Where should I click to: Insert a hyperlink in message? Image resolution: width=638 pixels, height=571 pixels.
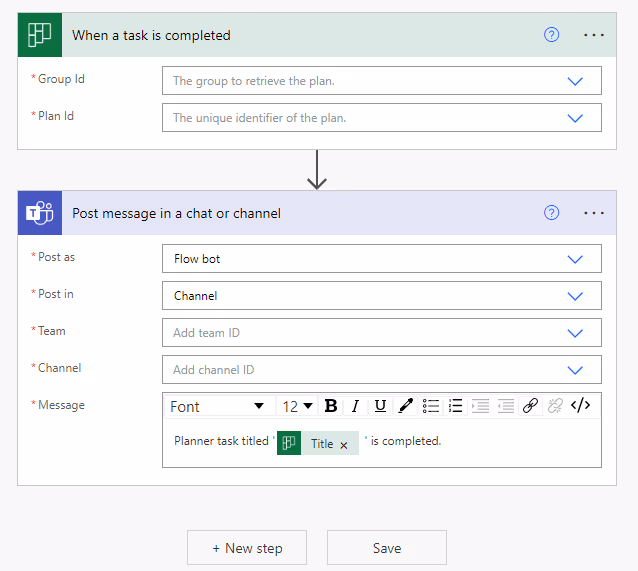pyautogui.click(x=531, y=406)
